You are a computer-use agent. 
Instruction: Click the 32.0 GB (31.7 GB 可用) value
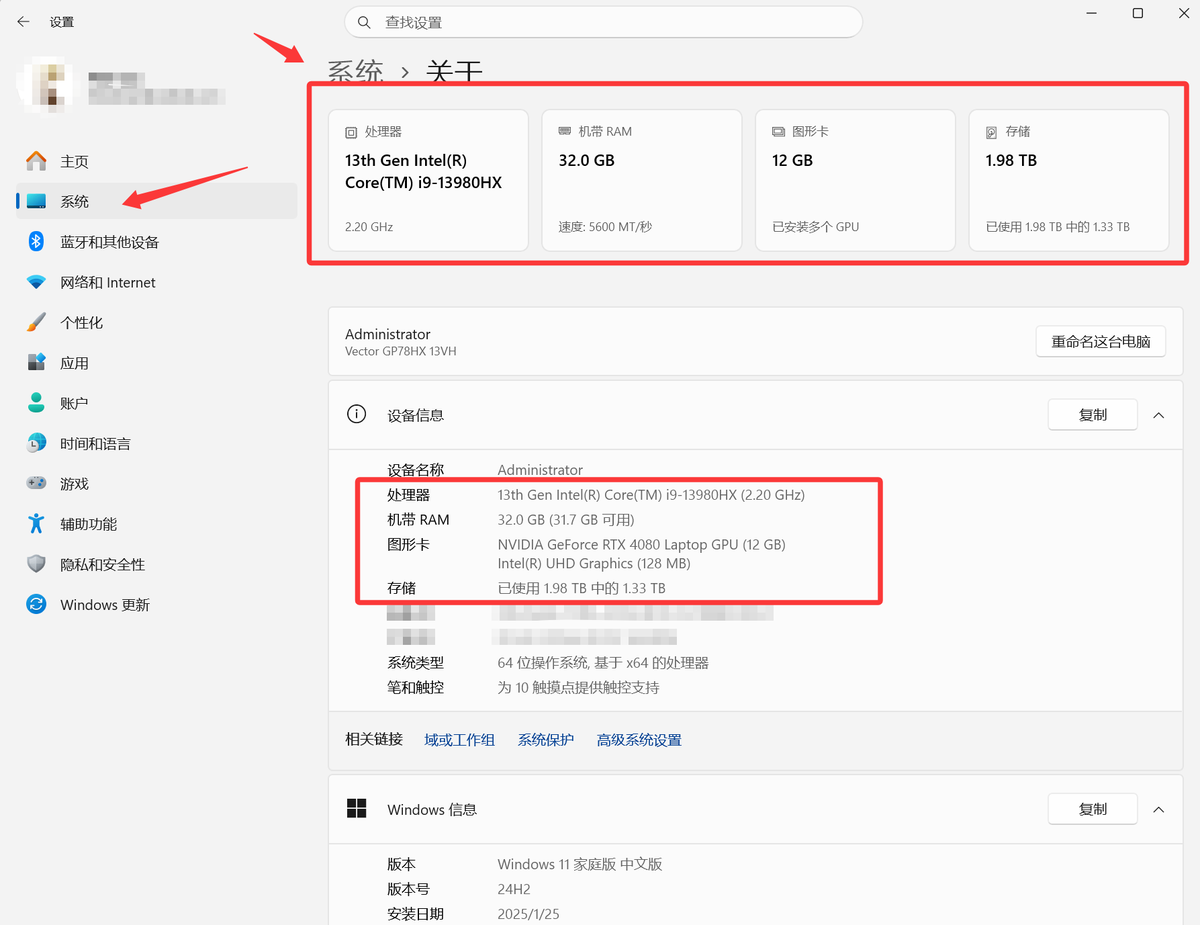point(566,520)
